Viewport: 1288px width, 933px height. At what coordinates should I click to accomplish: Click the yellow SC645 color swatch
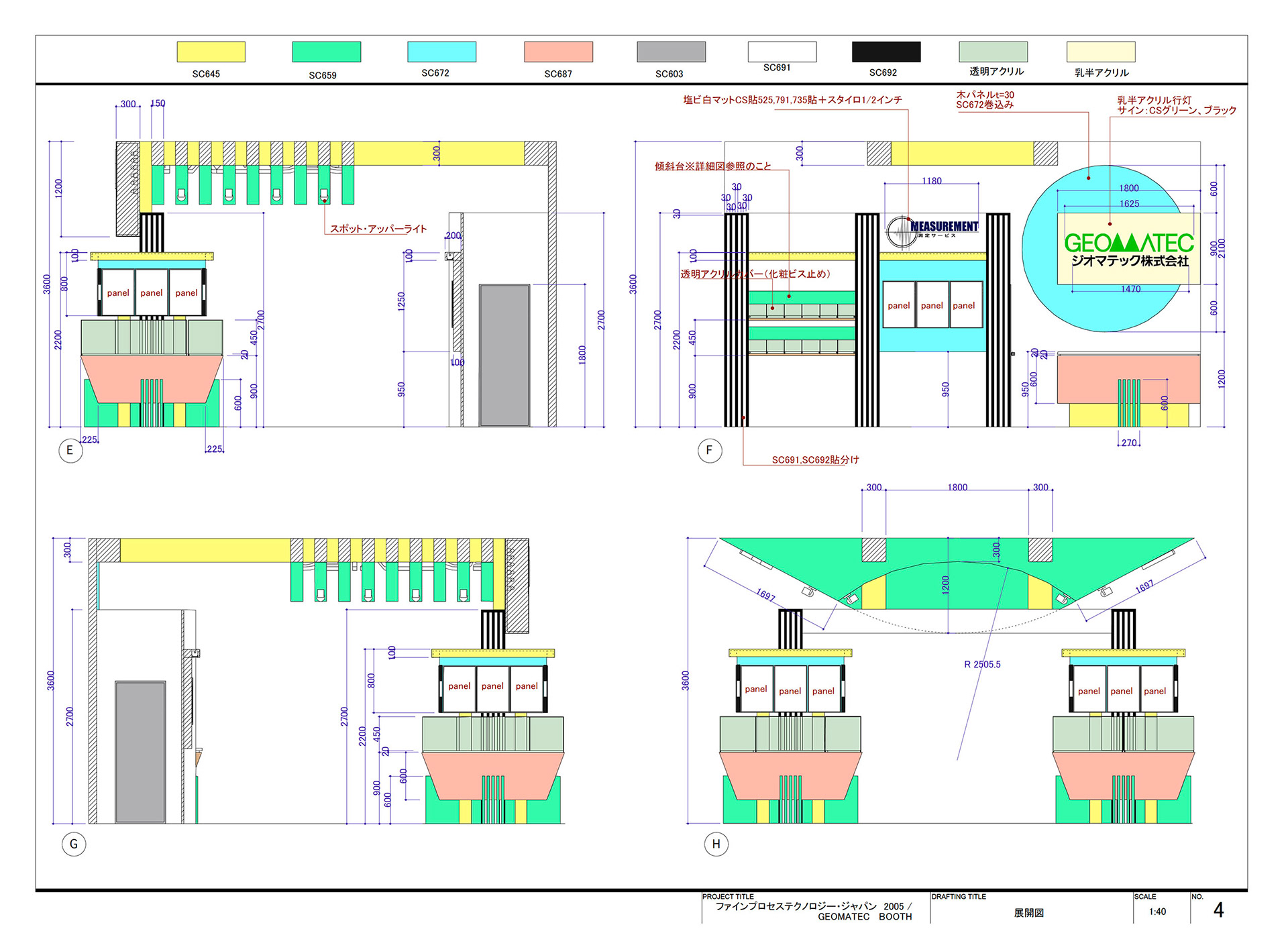coord(211,52)
